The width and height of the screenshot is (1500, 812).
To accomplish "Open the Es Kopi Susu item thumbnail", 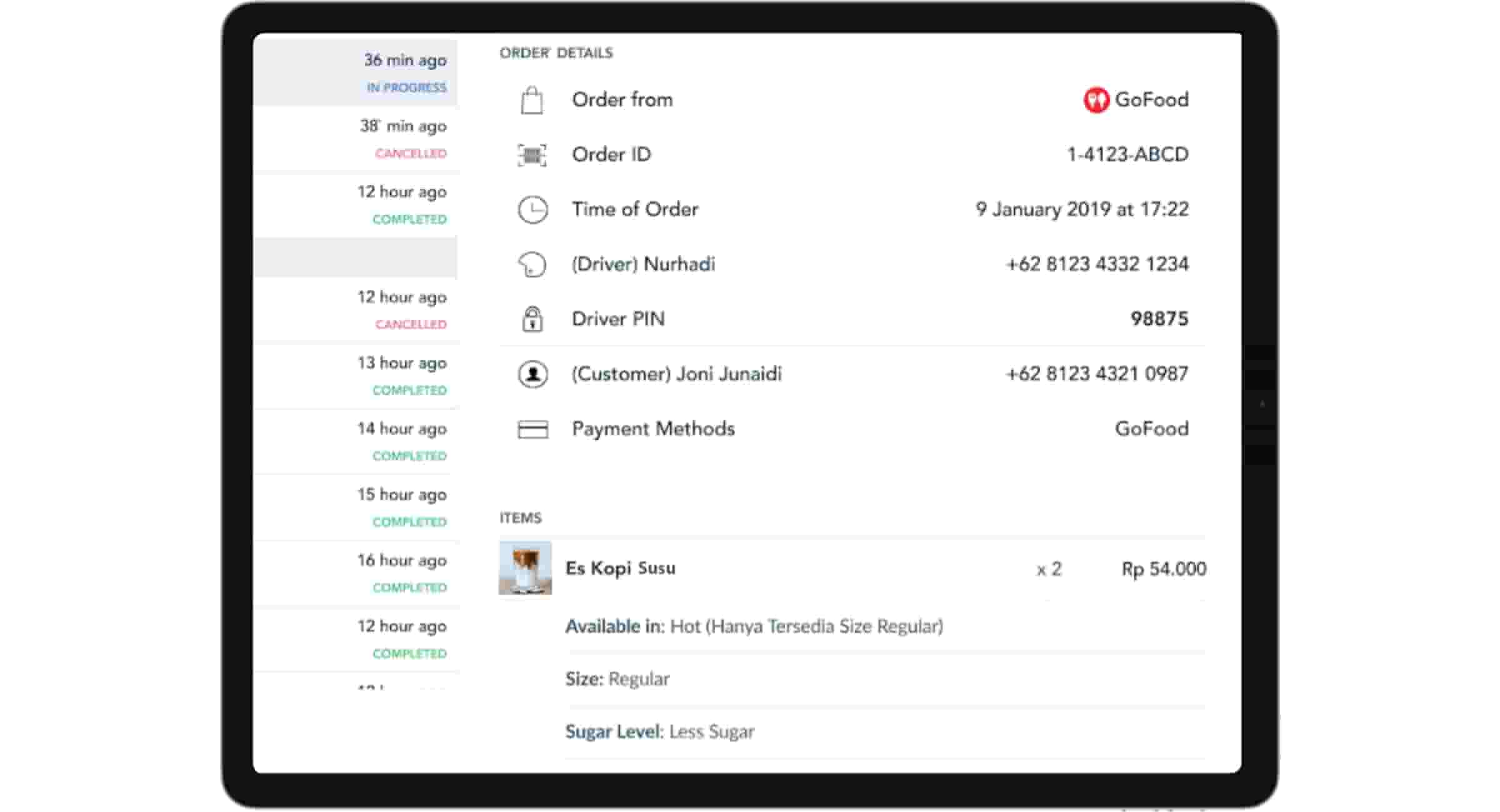I will click(x=525, y=568).
